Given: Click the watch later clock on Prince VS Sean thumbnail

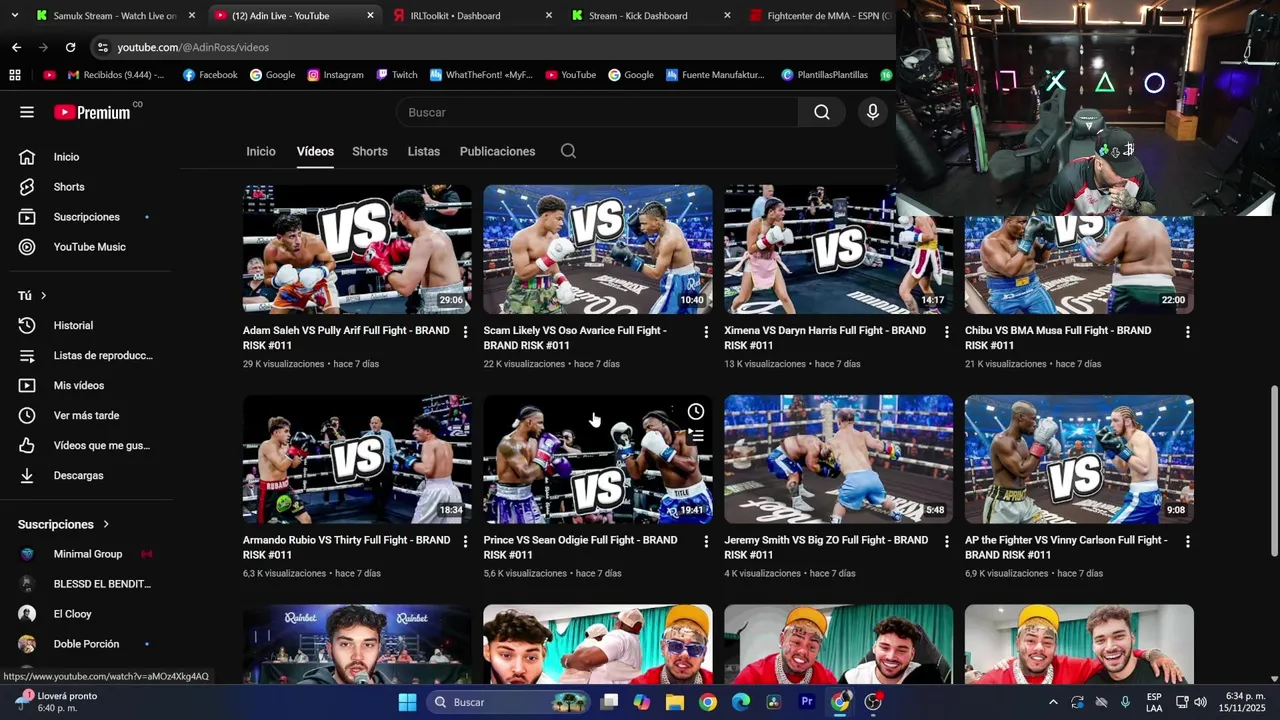Looking at the screenshot, I should tap(696, 411).
